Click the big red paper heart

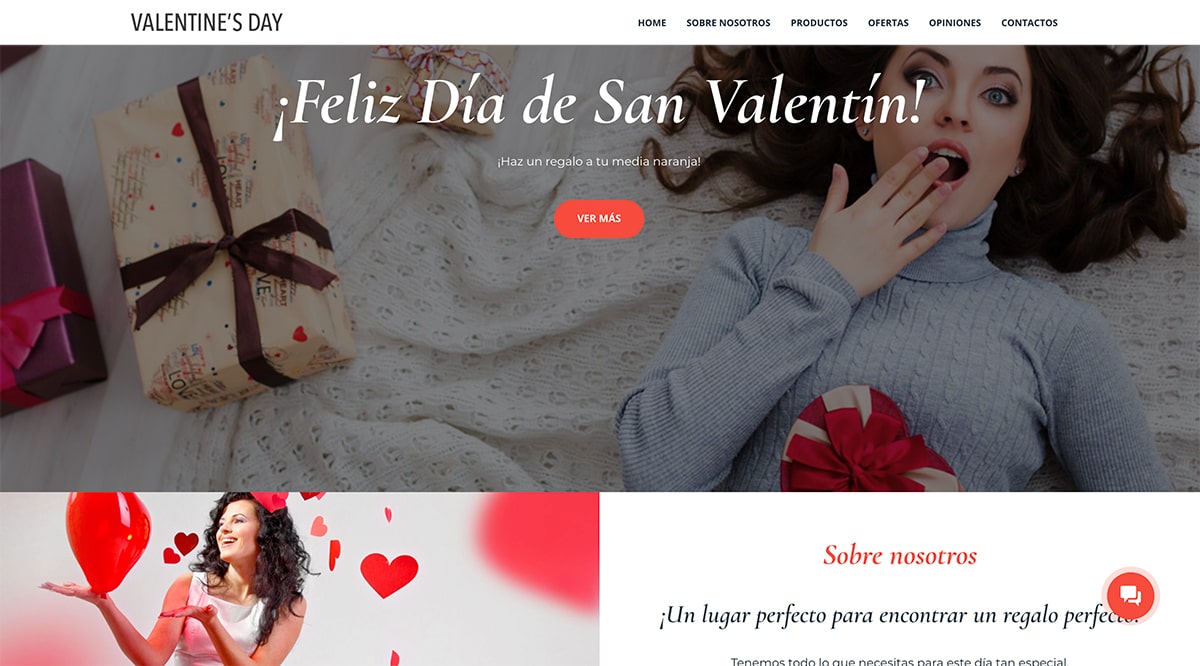[x=389, y=574]
